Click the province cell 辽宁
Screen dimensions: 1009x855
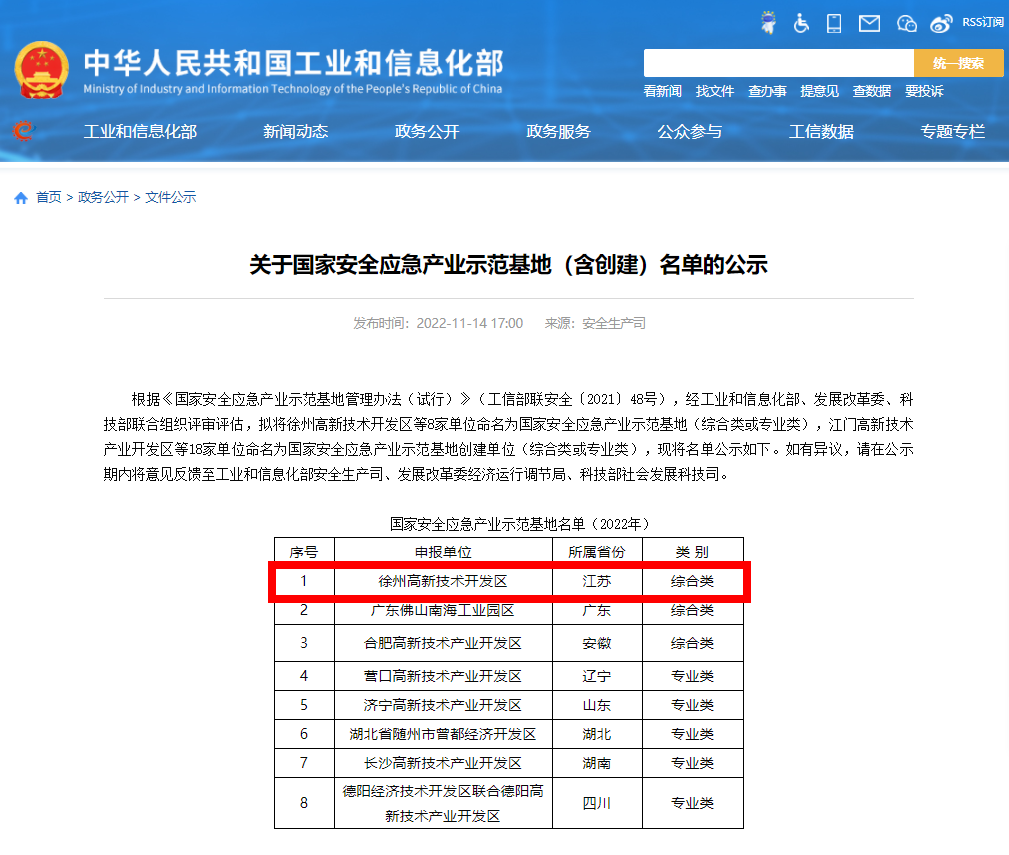597,676
